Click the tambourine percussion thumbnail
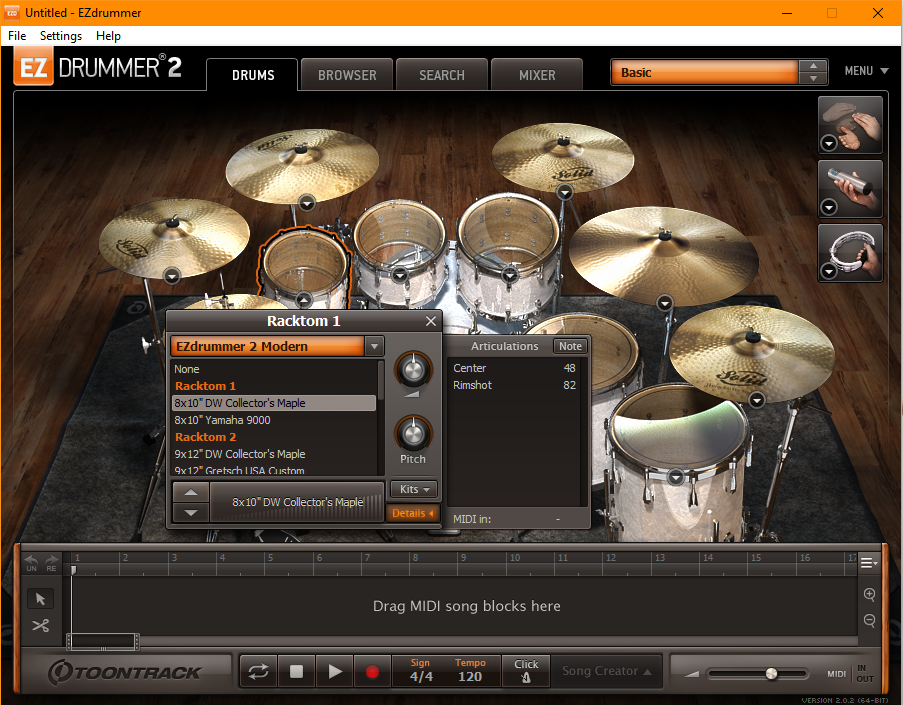 [851, 253]
